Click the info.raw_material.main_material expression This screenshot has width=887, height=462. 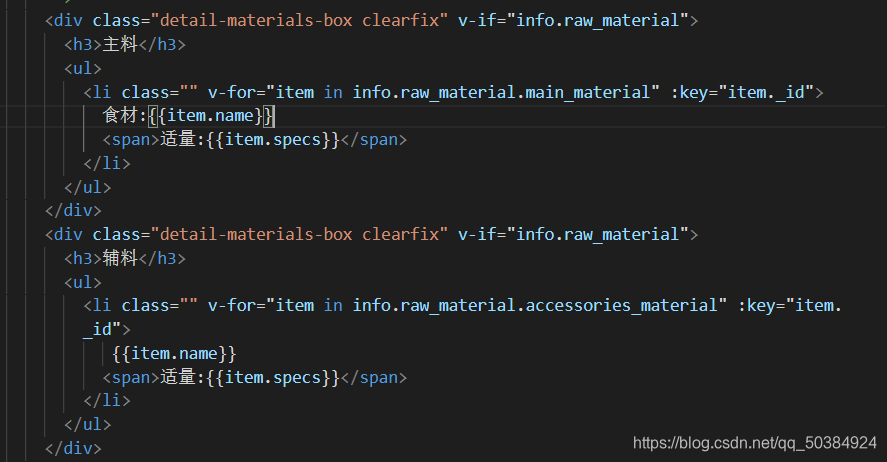tap(506, 92)
